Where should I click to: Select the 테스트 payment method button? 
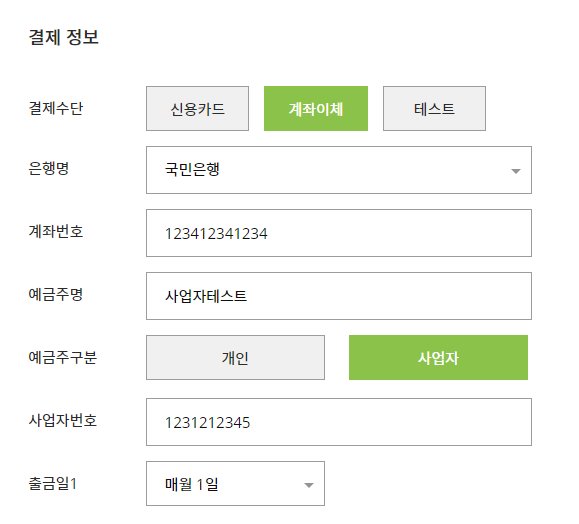434,109
